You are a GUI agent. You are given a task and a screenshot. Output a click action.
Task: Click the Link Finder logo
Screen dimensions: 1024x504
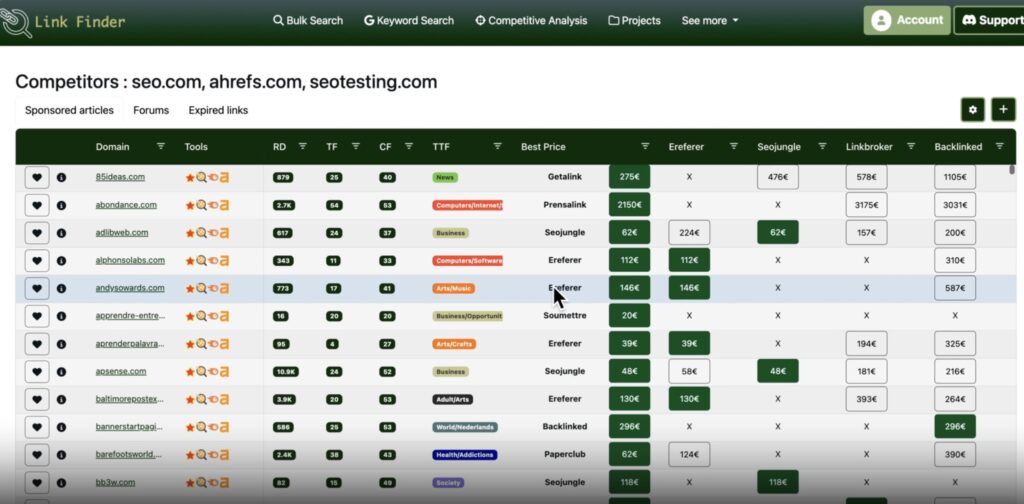click(62, 22)
